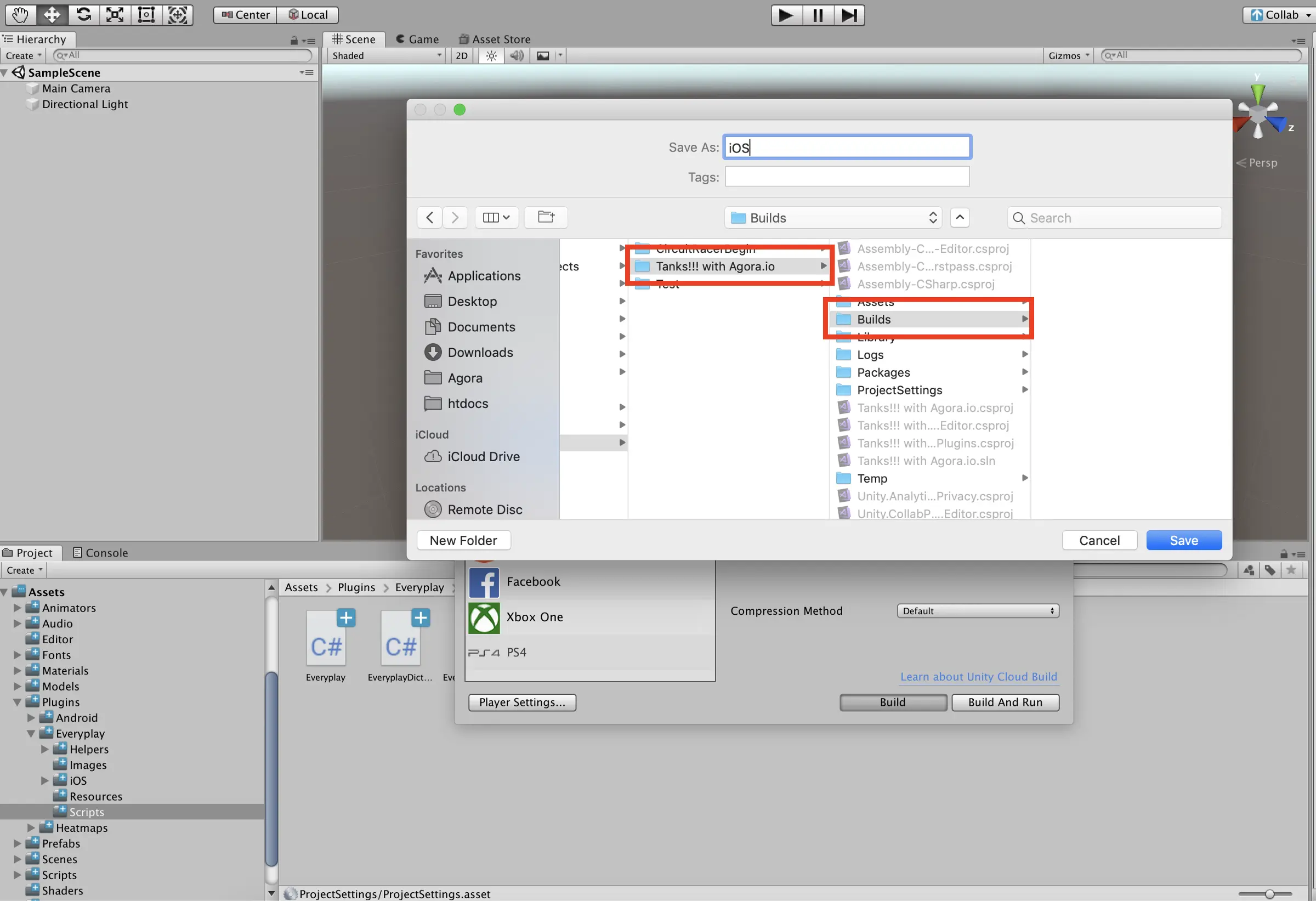Select the Scale tool icon
This screenshot has width=1316, height=901.
pos(115,15)
